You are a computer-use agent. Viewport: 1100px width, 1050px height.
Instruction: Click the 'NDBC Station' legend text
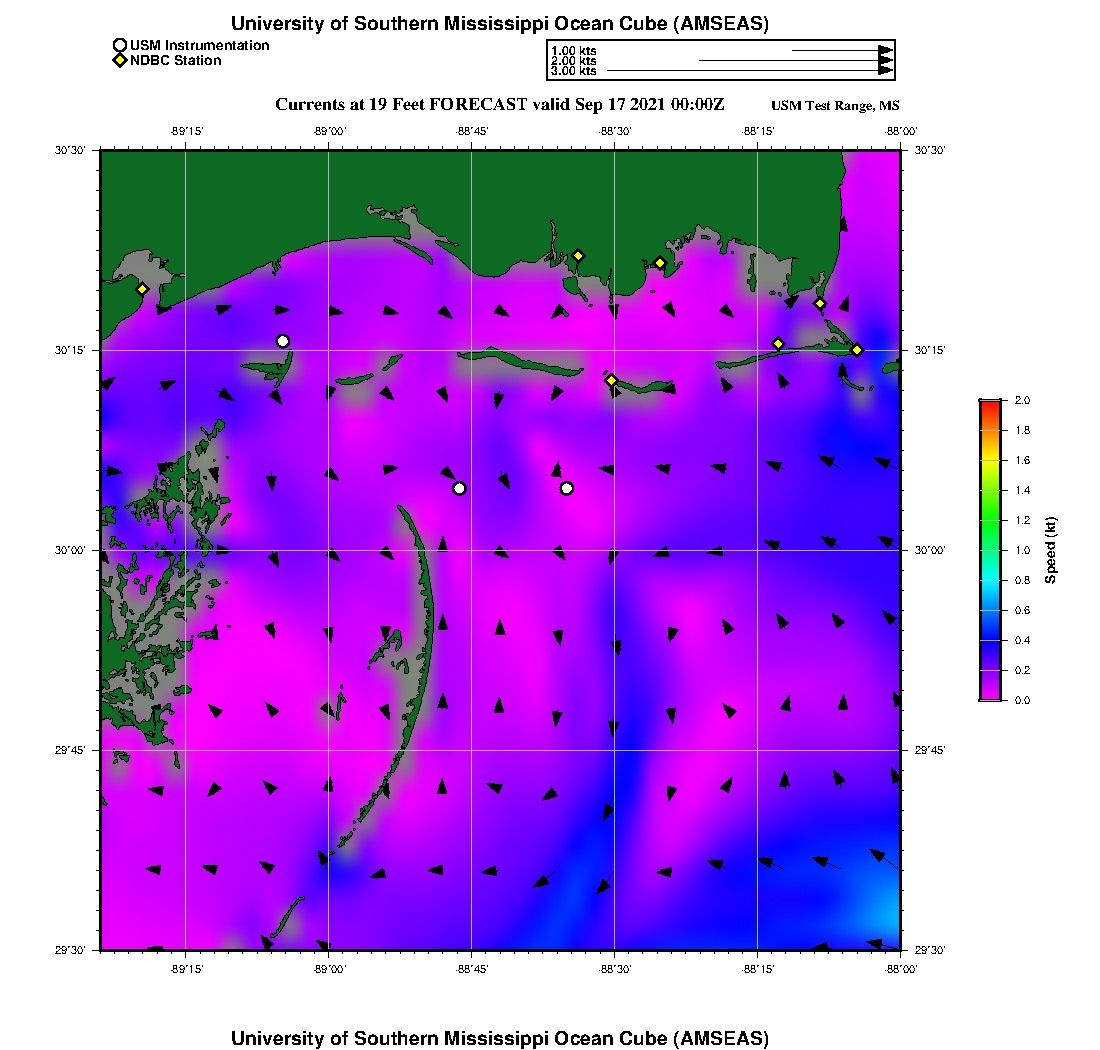[x=175, y=60]
